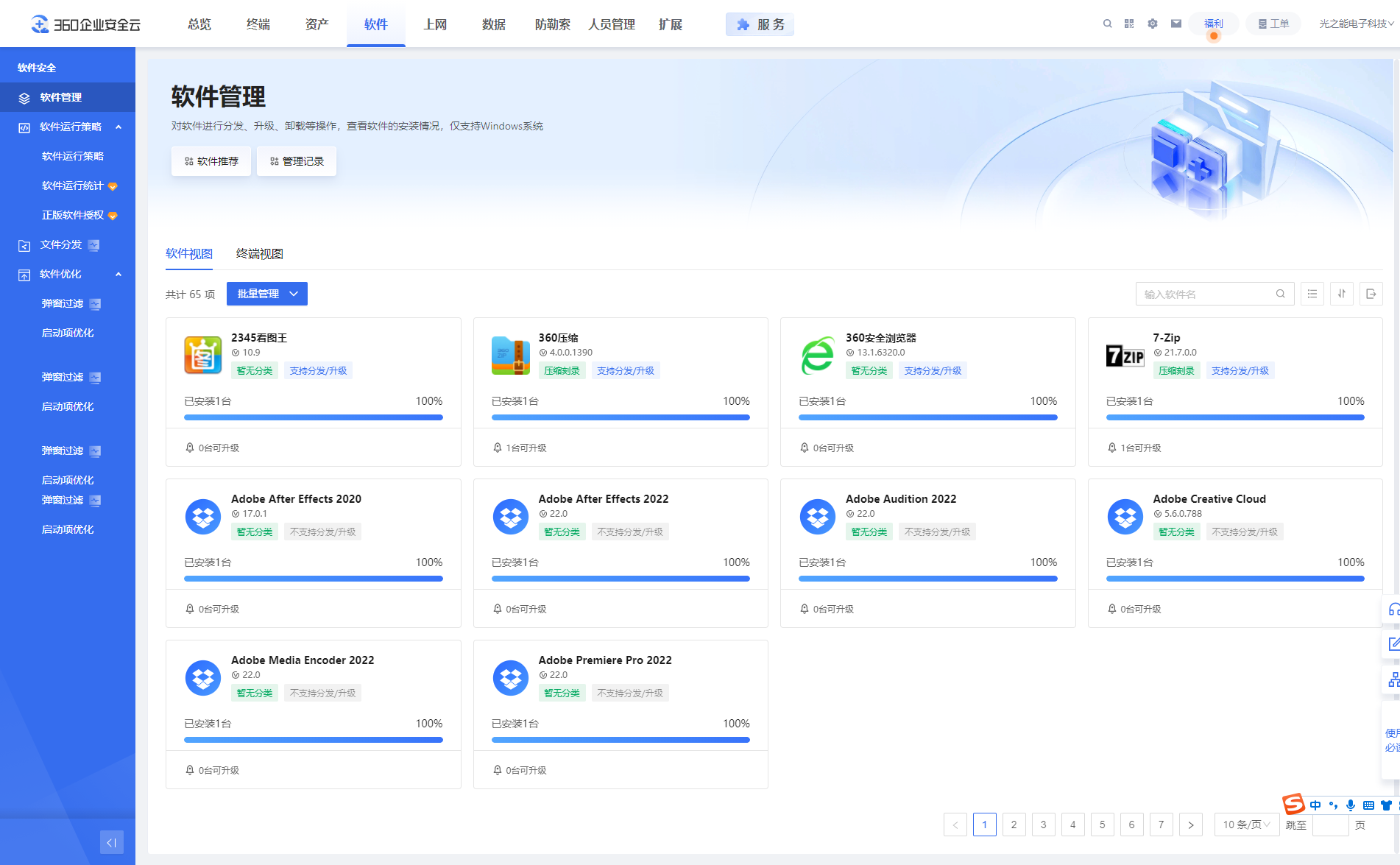Click the 压缩刻录 tag on 7-Zip

1176,371
